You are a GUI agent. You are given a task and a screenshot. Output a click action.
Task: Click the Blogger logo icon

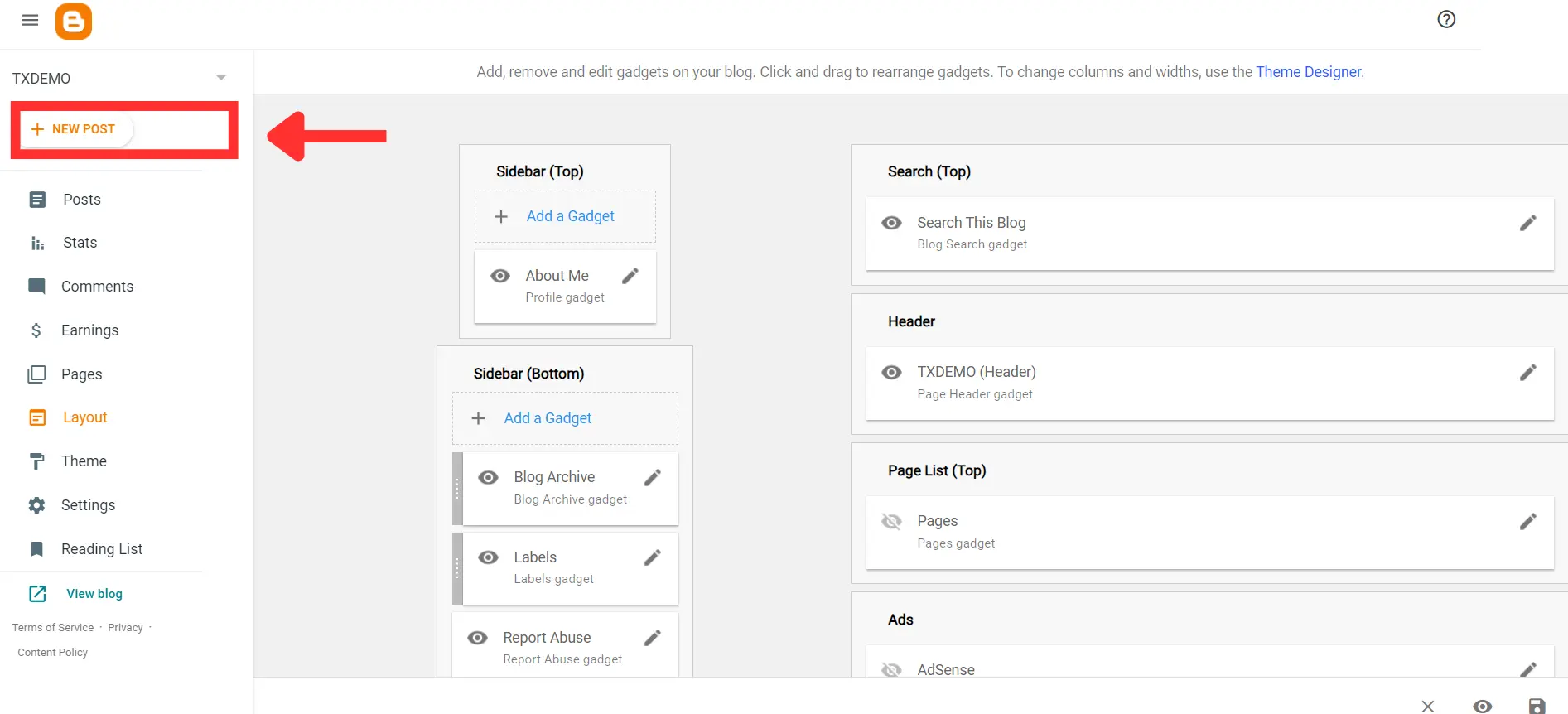tap(74, 22)
